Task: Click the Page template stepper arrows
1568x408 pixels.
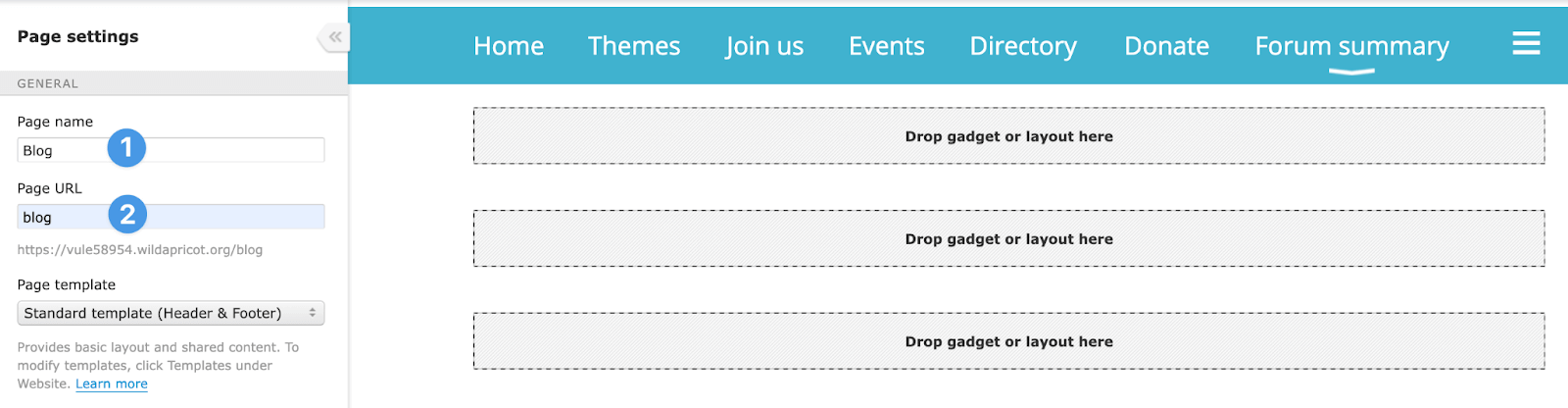Action: click(x=313, y=313)
